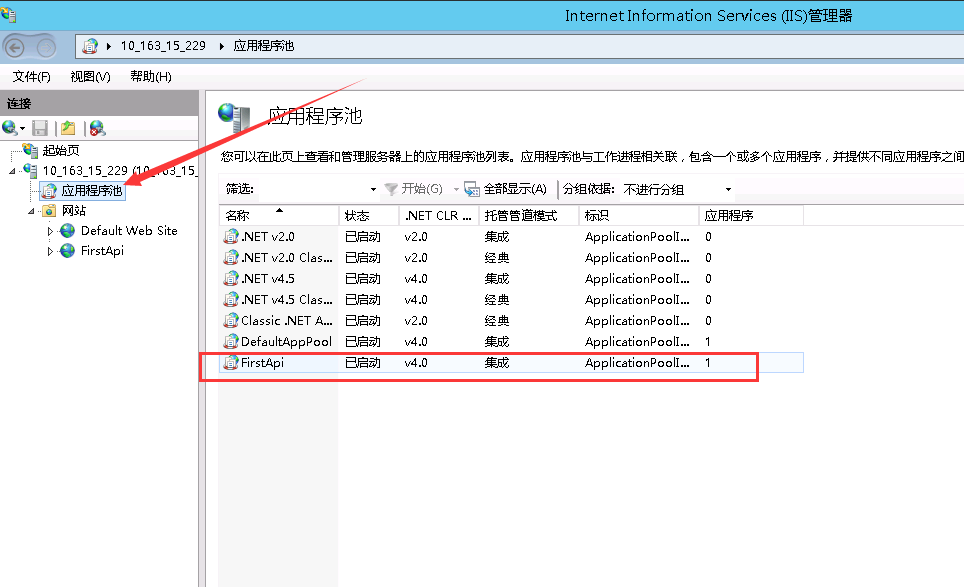Expand the FirstApi site node
This screenshot has width=964, height=587.
pyautogui.click(x=50, y=251)
